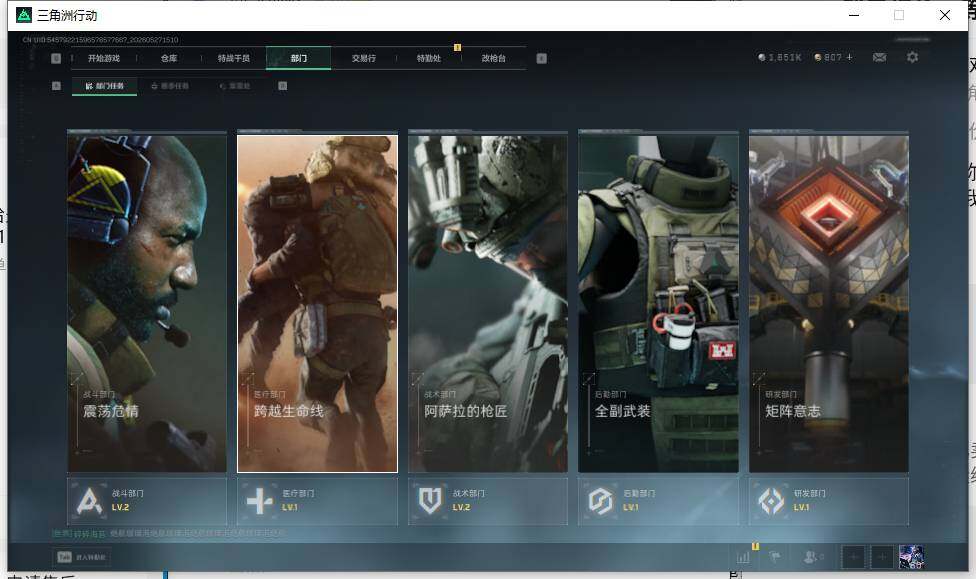
Task: Go to the 特勤处 tab
Action: (429, 58)
